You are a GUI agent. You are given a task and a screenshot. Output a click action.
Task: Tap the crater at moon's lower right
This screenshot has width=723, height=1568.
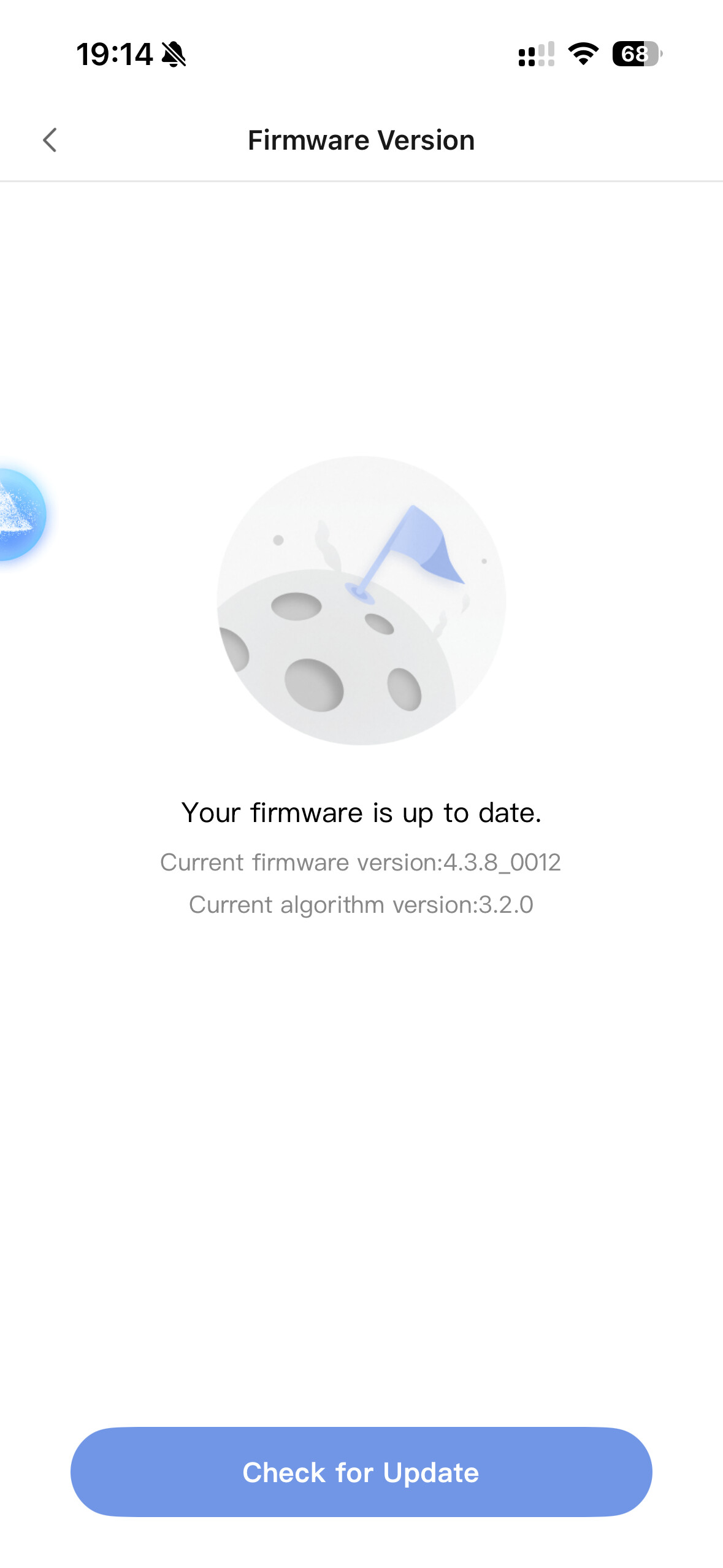tap(405, 689)
